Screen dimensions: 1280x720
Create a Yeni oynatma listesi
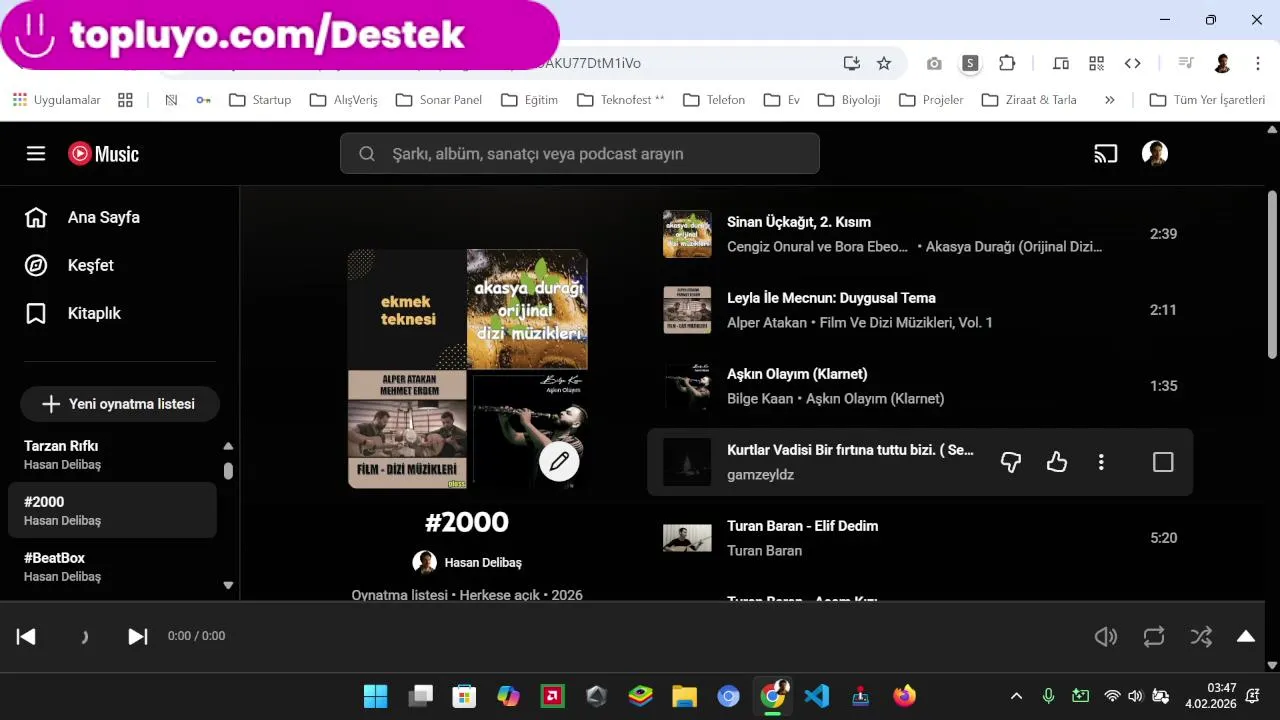coord(120,404)
